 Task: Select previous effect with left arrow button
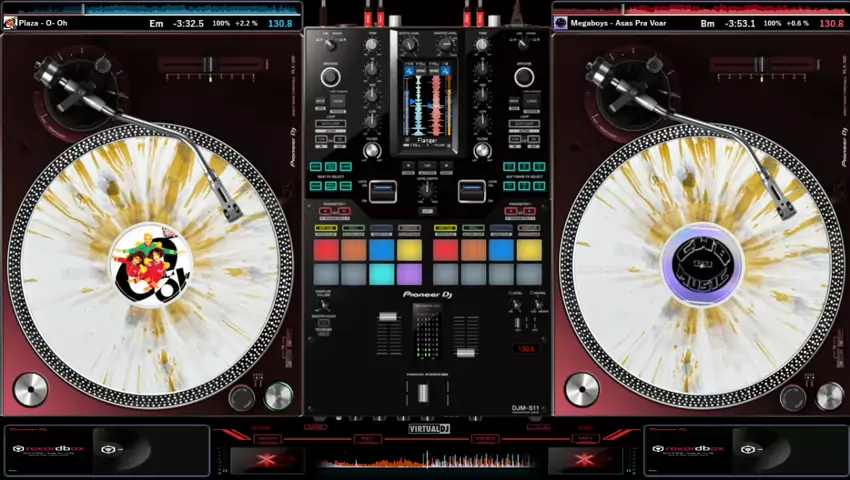408,165
